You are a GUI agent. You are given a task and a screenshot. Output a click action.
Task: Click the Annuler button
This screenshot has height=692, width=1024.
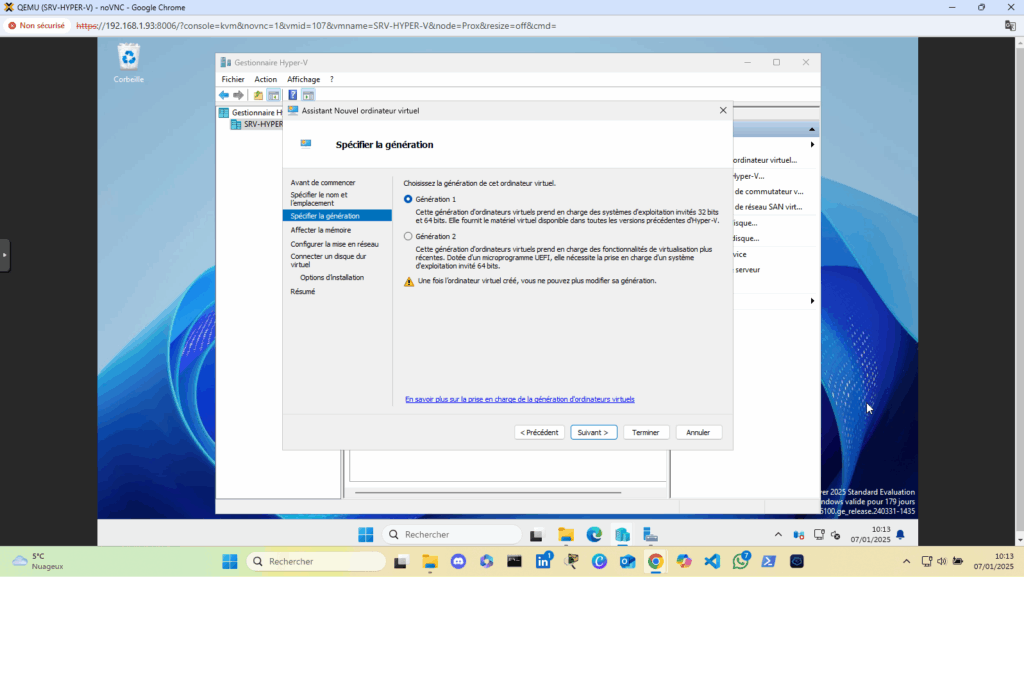point(698,432)
